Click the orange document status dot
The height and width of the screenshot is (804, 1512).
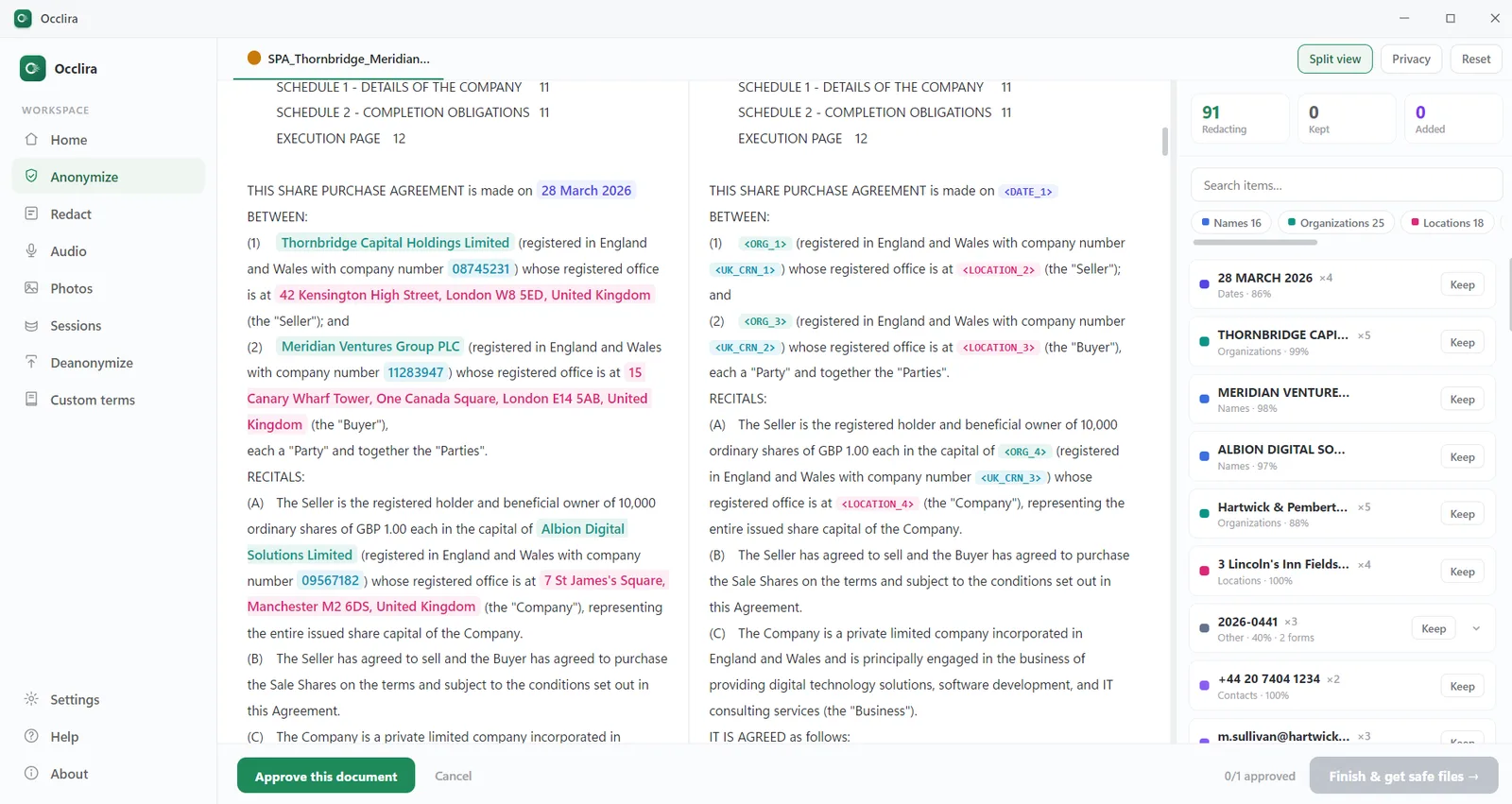coord(254,58)
